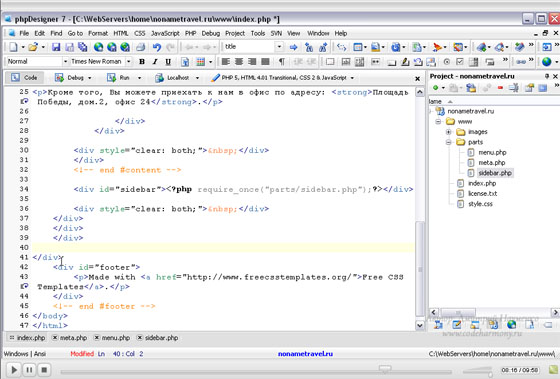Open the Times New Roman font dropdown
Image resolution: width=560 pixels, height=379 pixels.
pos(129,61)
